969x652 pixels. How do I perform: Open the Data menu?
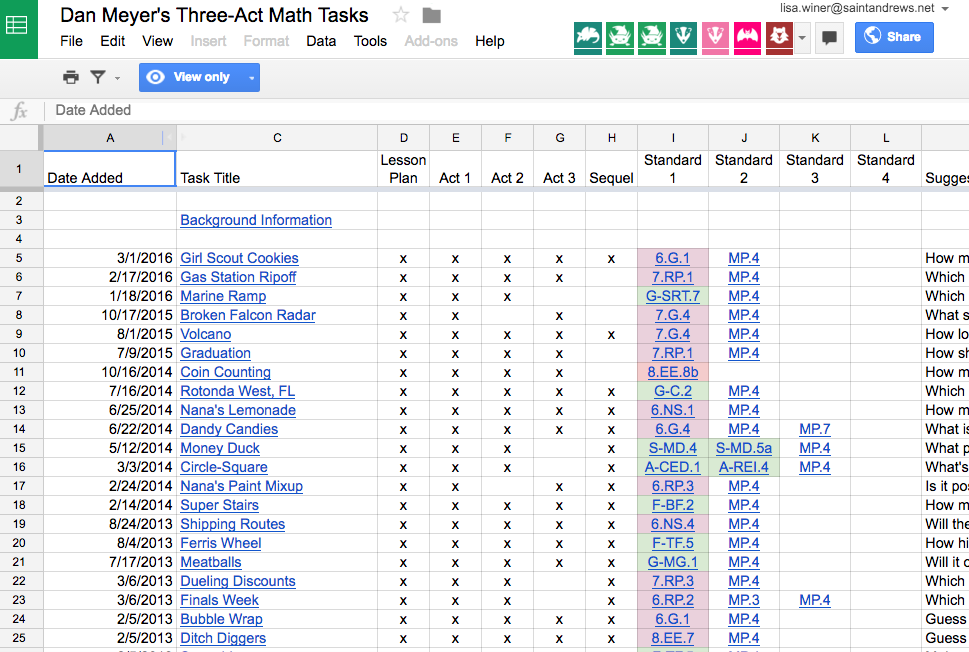[x=320, y=41]
